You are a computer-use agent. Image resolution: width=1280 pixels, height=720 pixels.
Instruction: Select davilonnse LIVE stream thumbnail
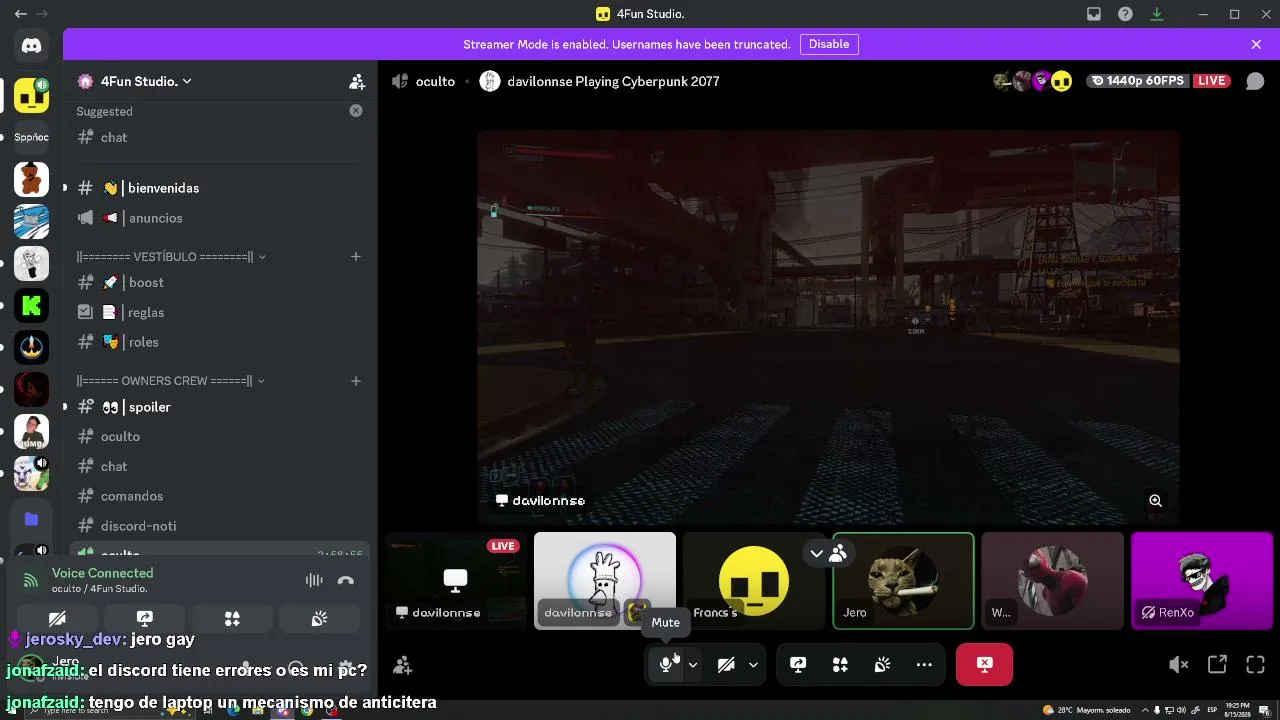pos(456,581)
